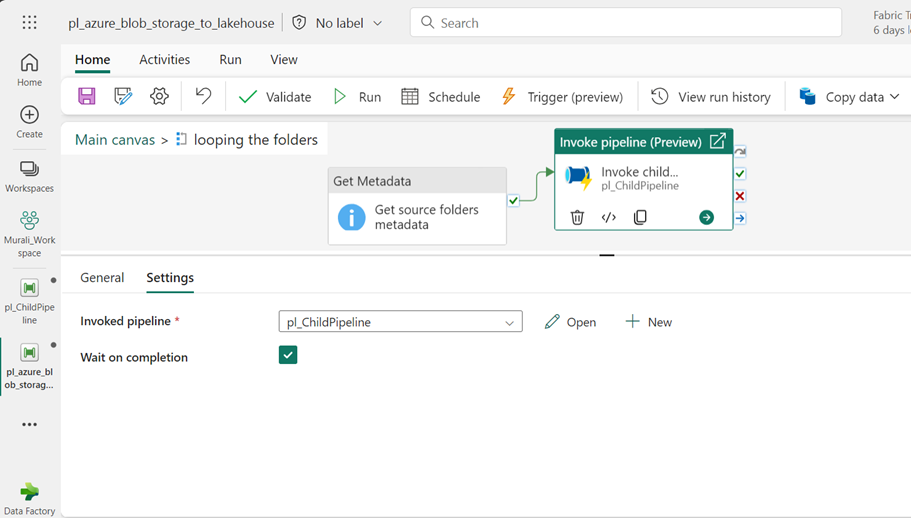Click the red On-fail connector on Invoke pipeline

click(740, 196)
